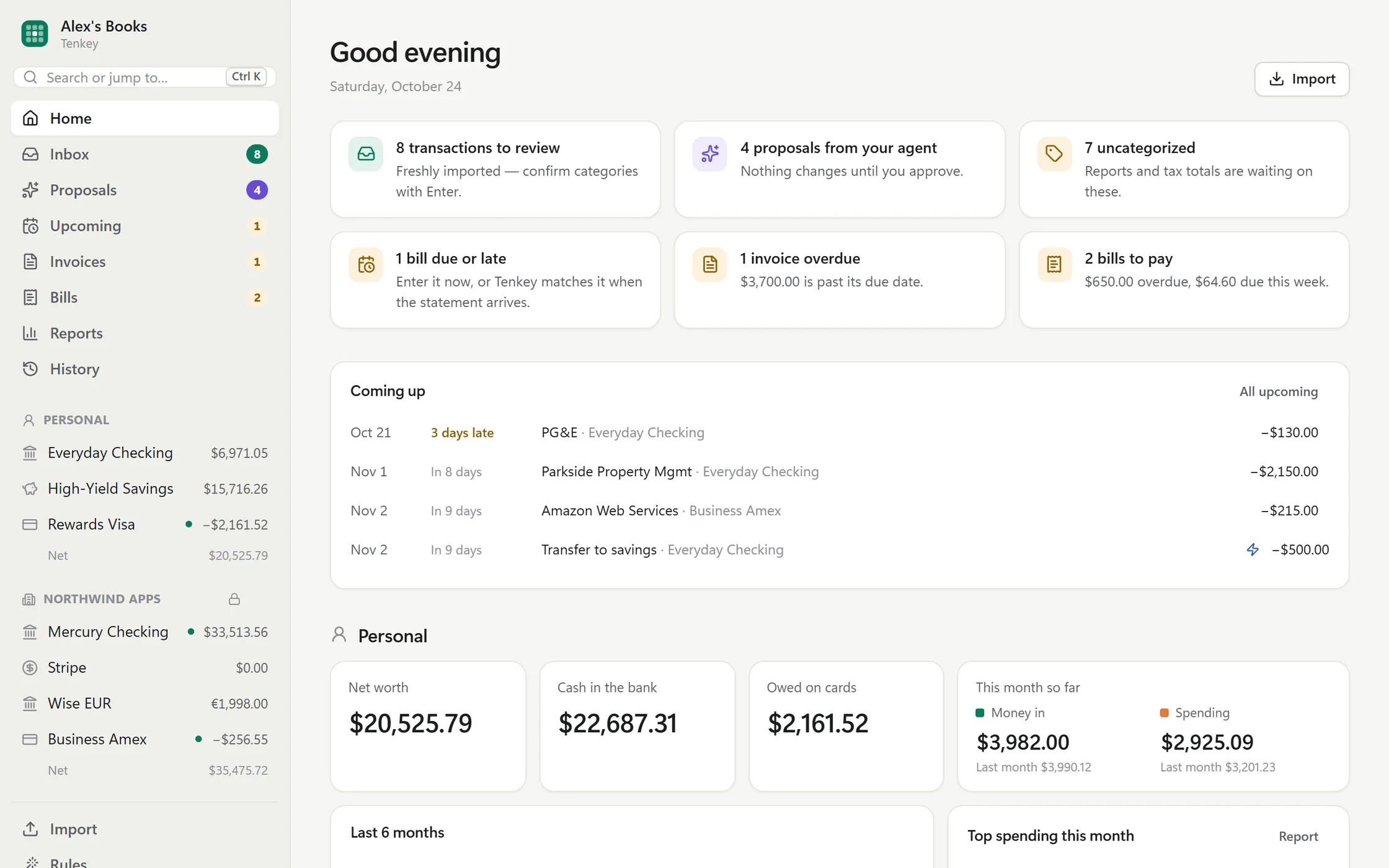The height and width of the screenshot is (868, 1389).
Task: Click the Upcoming calendar-clock icon in sidebar
Action: (x=30, y=226)
